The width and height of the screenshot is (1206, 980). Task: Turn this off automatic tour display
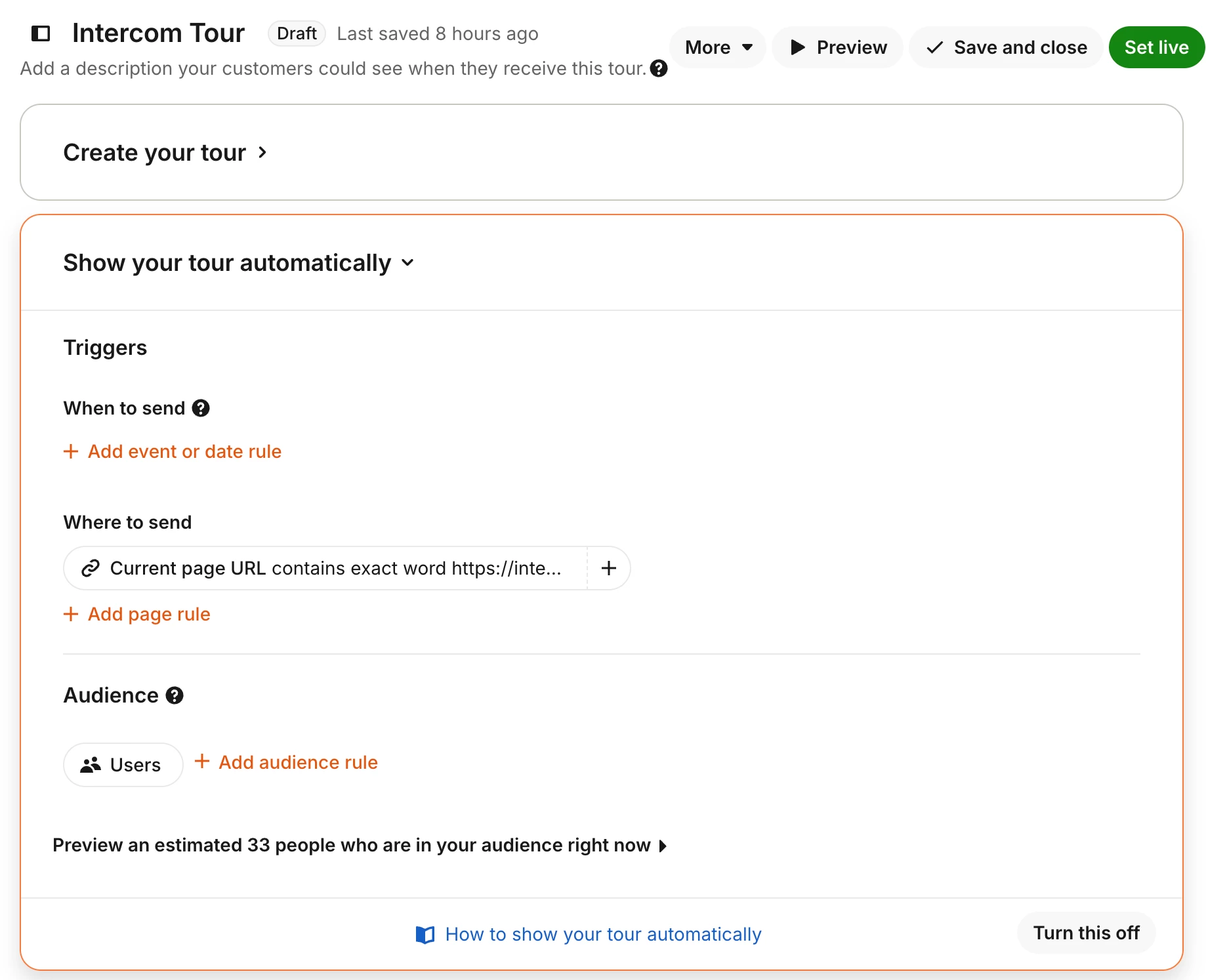tap(1086, 933)
